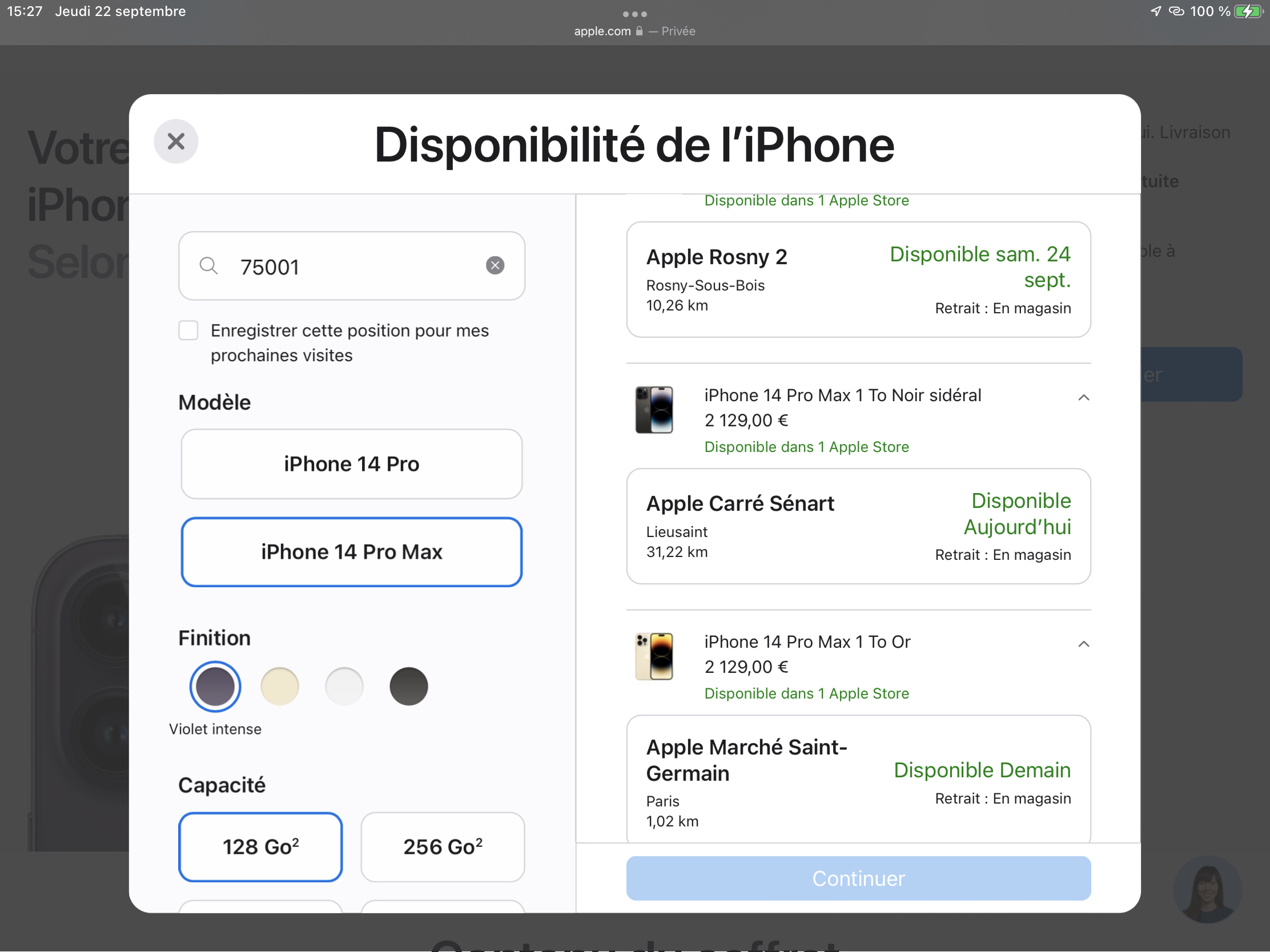1270x952 pixels.
Task: Tap the search magnifier icon
Action: tap(208, 266)
